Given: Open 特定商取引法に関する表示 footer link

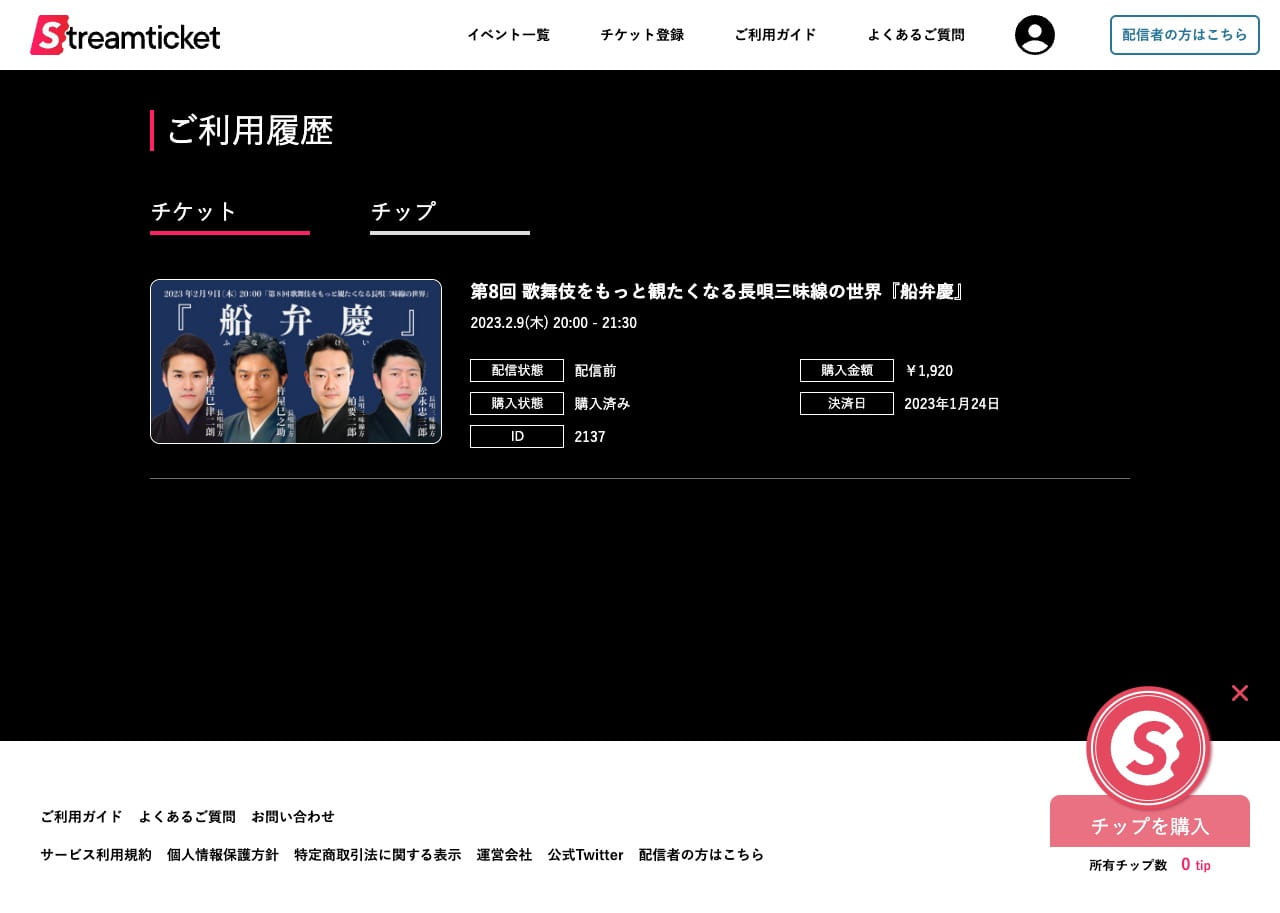Looking at the screenshot, I should click(378, 855).
